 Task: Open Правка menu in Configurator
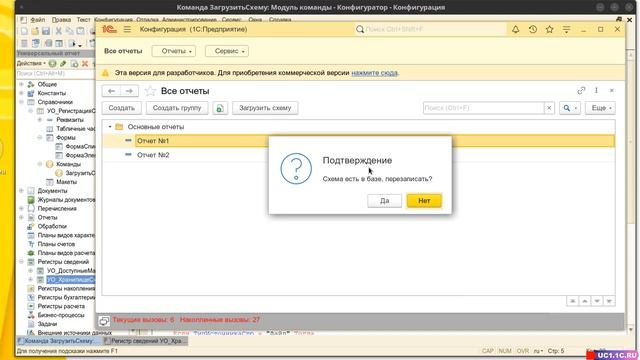coord(61,20)
